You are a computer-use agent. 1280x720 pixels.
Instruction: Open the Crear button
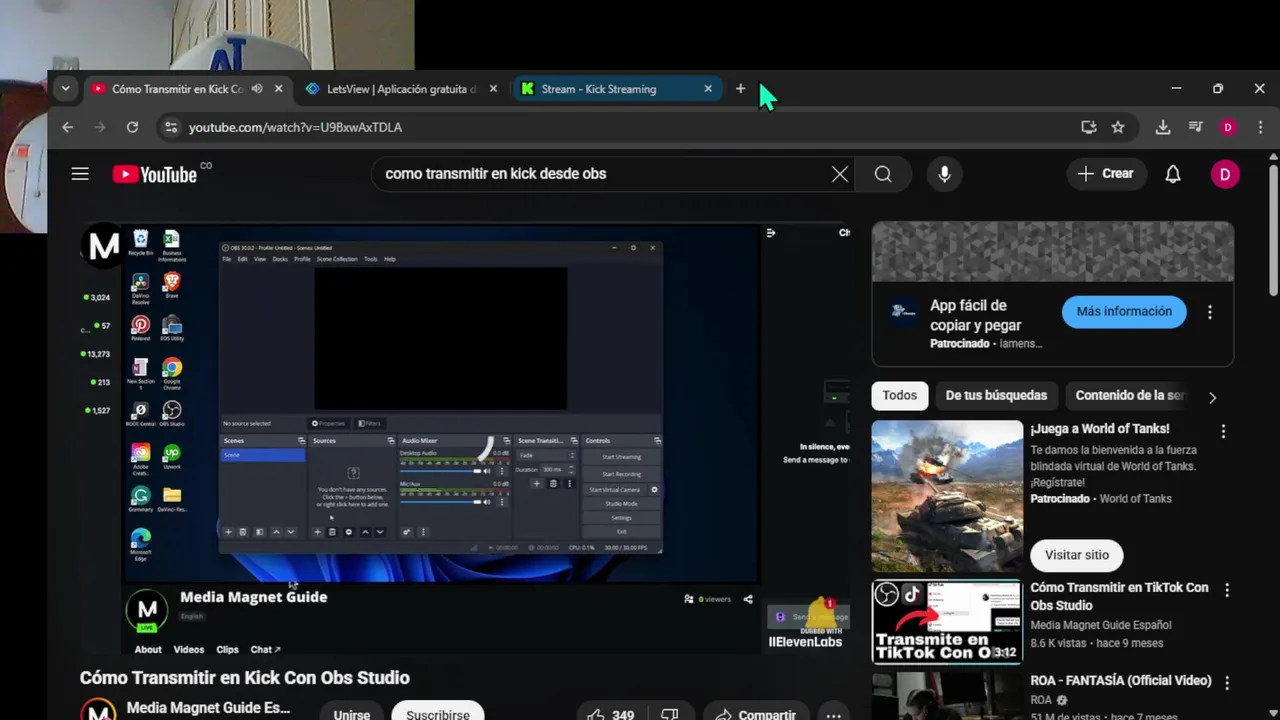pos(1106,174)
